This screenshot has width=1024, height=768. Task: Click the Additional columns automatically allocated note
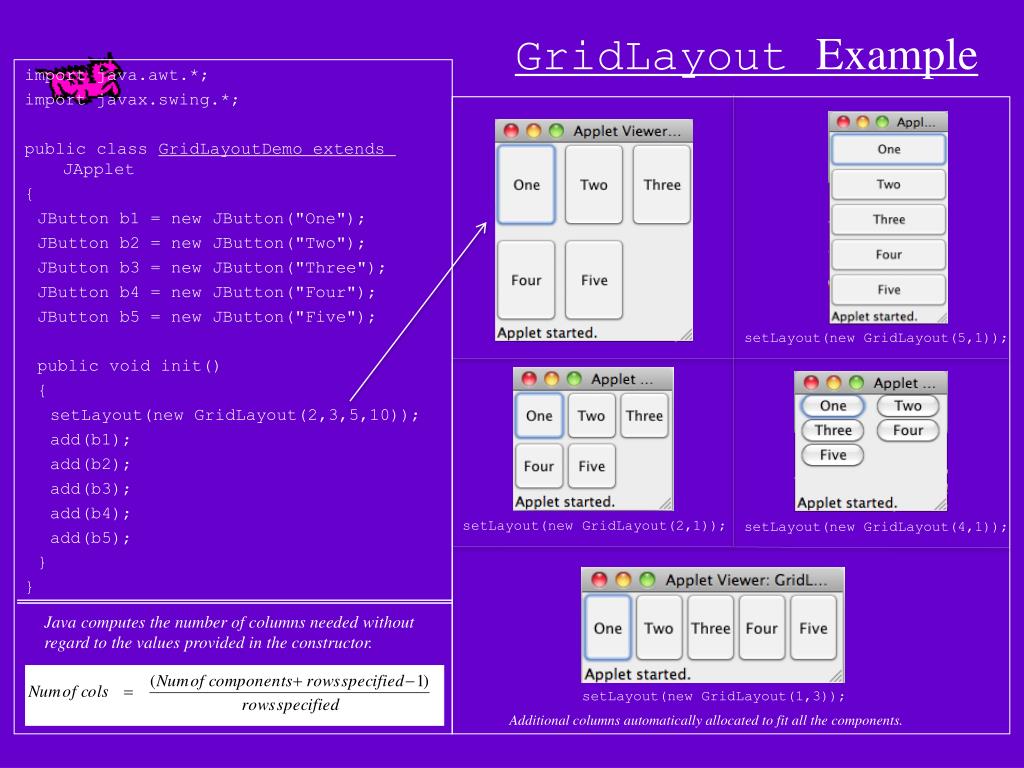point(705,720)
